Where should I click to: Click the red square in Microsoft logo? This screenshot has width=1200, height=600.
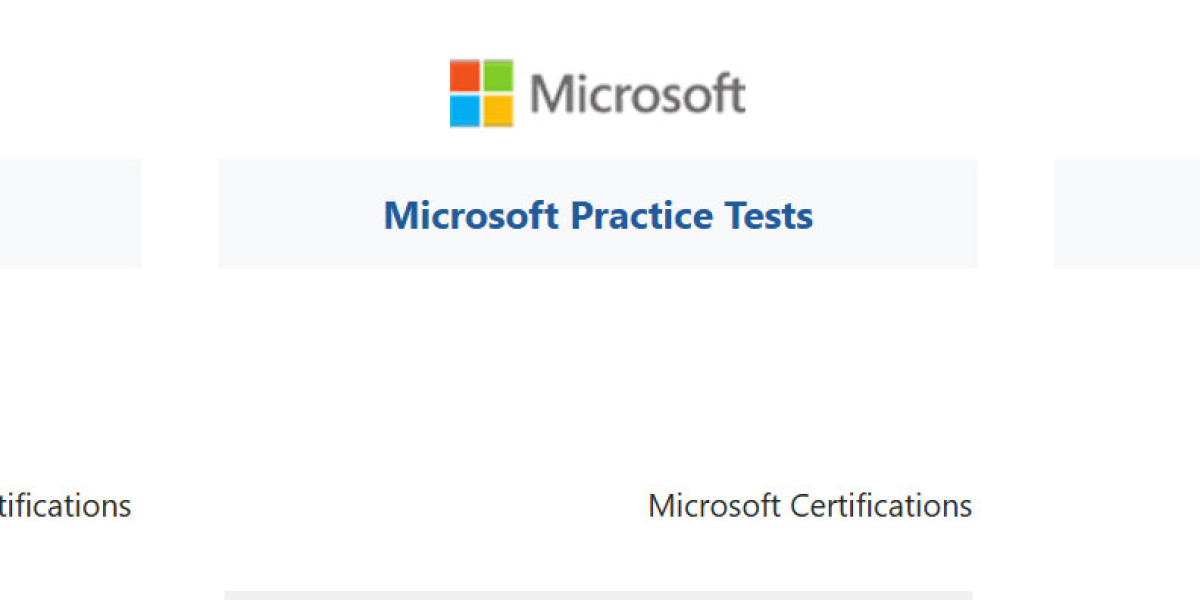point(465,76)
